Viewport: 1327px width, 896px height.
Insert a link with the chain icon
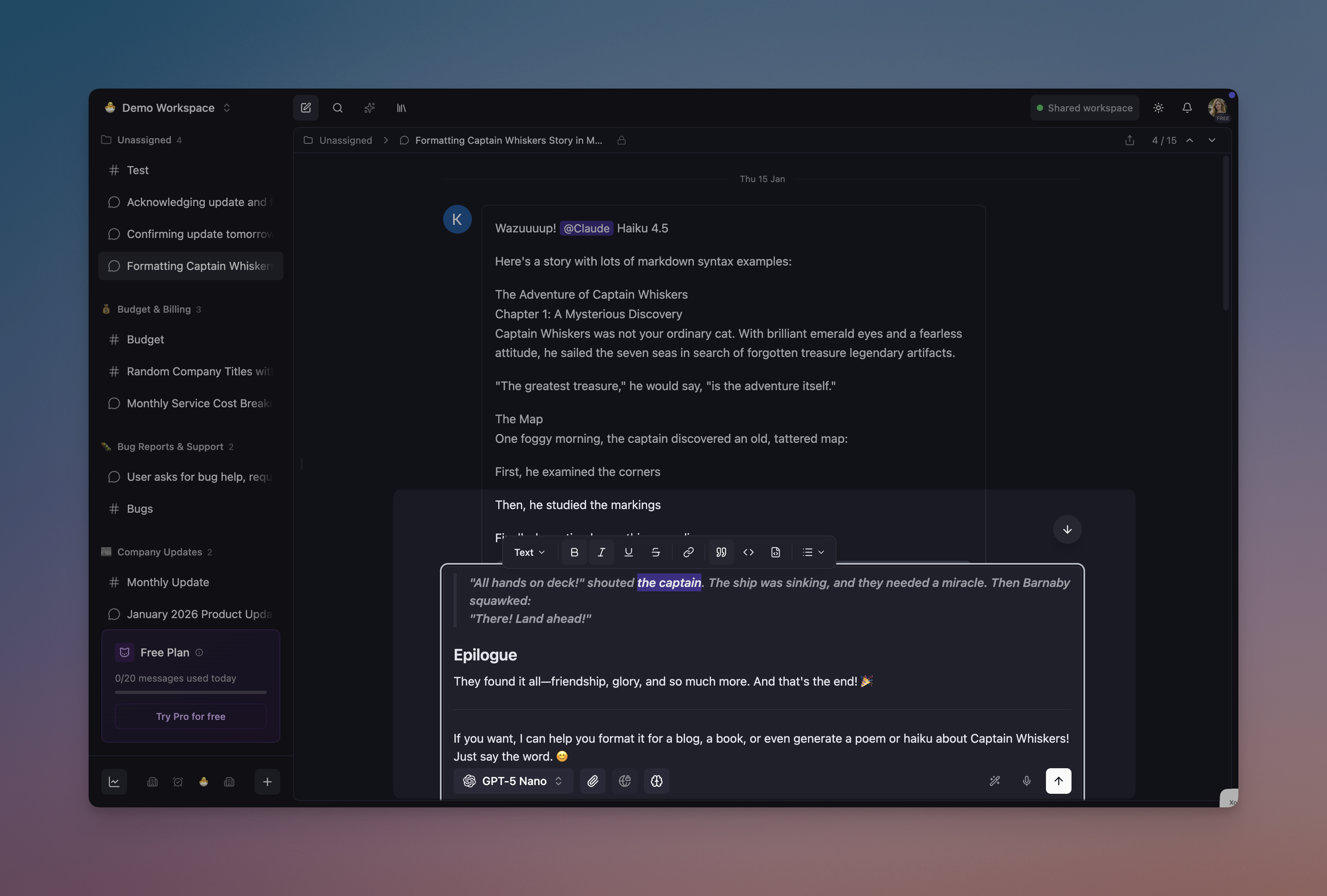(689, 552)
